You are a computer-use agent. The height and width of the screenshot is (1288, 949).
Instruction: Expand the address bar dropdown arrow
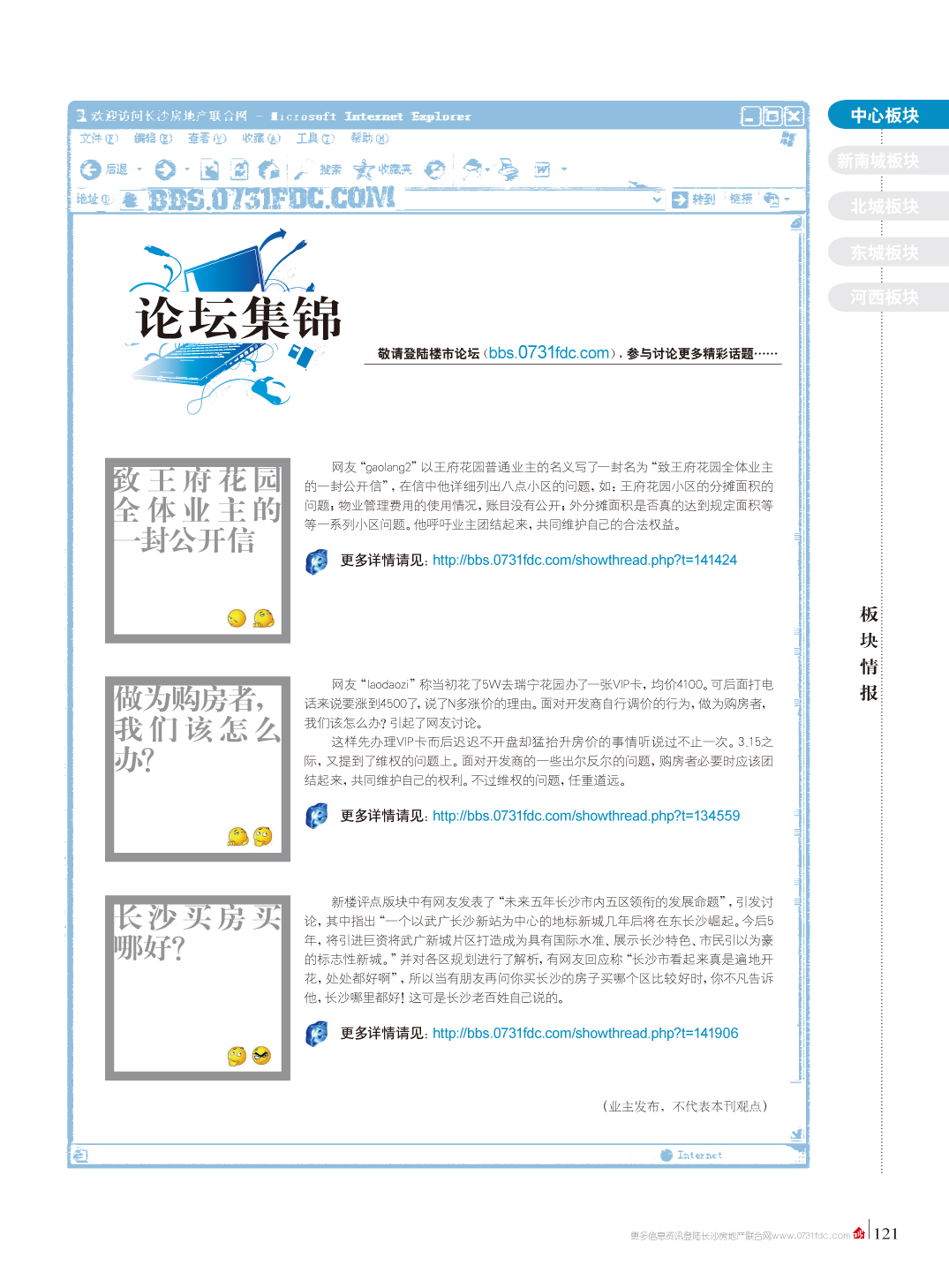(657, 200)
